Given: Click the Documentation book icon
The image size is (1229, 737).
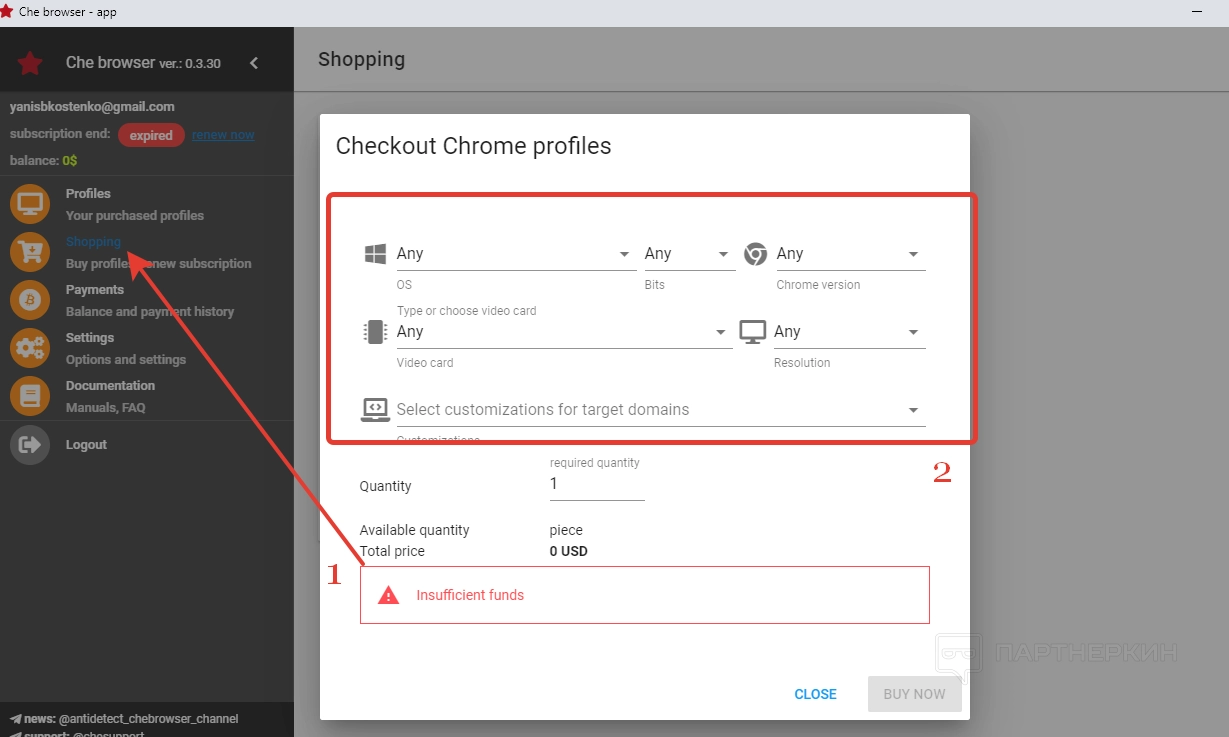Looking at the screenshot, I should (x=30, y=396).
